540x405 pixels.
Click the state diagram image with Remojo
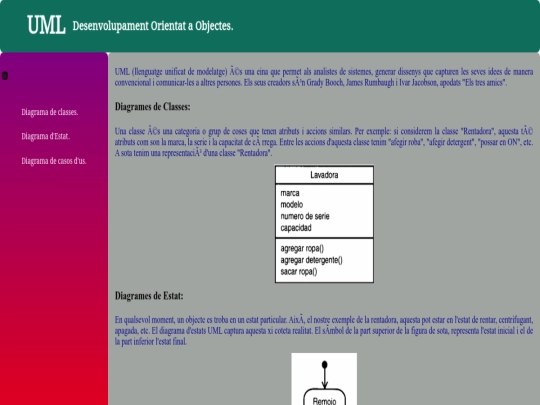click(x=324, y=379)
